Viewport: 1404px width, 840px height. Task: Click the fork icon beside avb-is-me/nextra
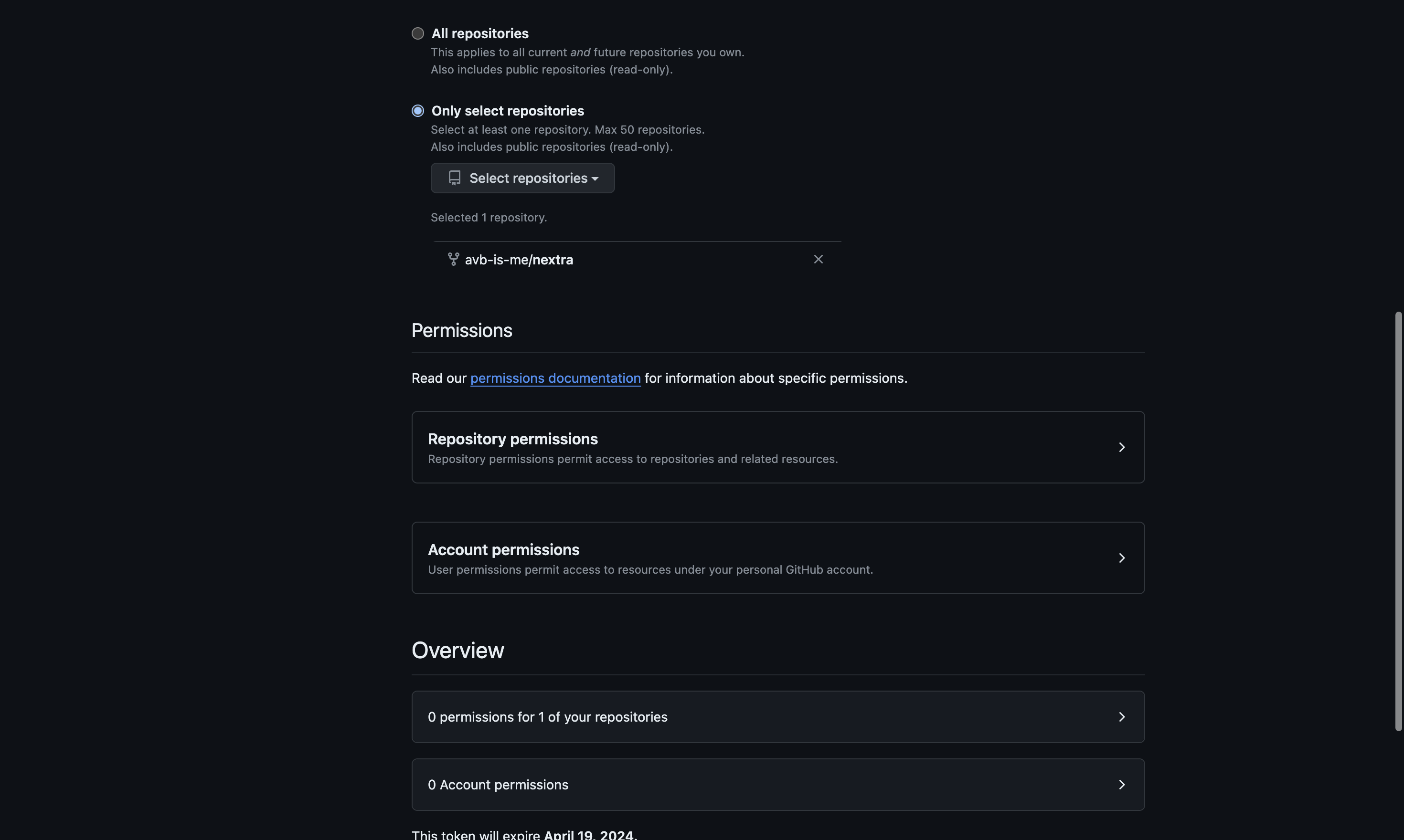(453, 259)
